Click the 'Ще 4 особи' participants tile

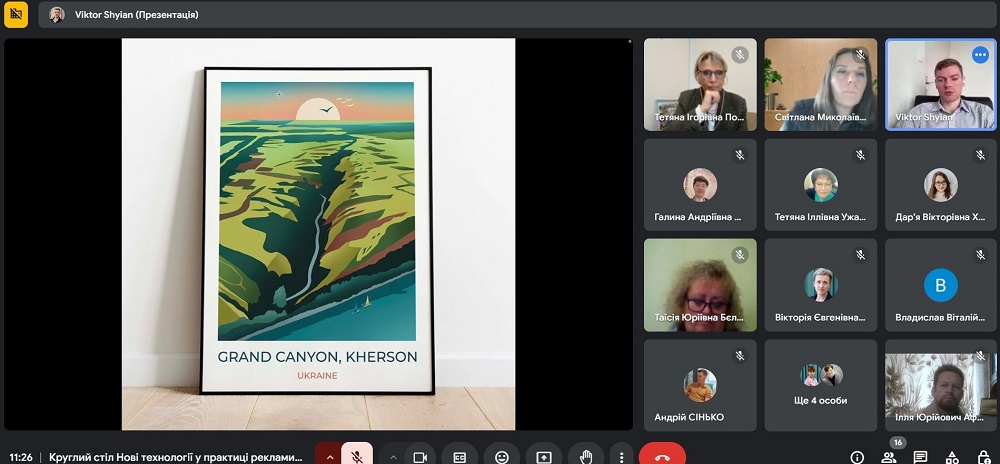coord(820,385)
